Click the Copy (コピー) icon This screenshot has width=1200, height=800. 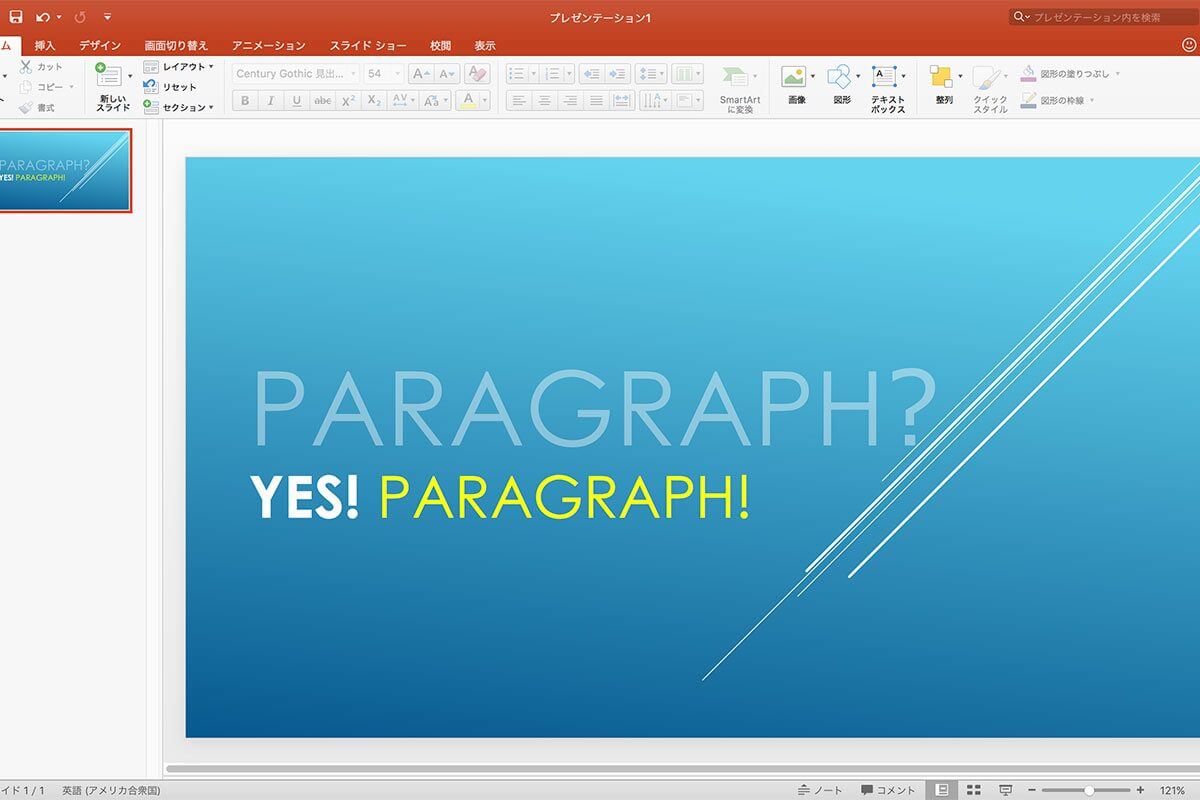click(x=26, y=87)
